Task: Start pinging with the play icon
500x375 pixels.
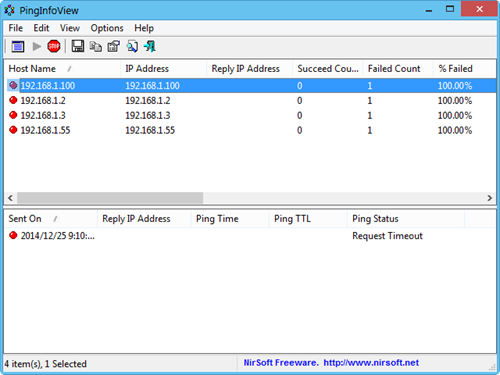Action: pyautogui.click(x=37, y=46)
